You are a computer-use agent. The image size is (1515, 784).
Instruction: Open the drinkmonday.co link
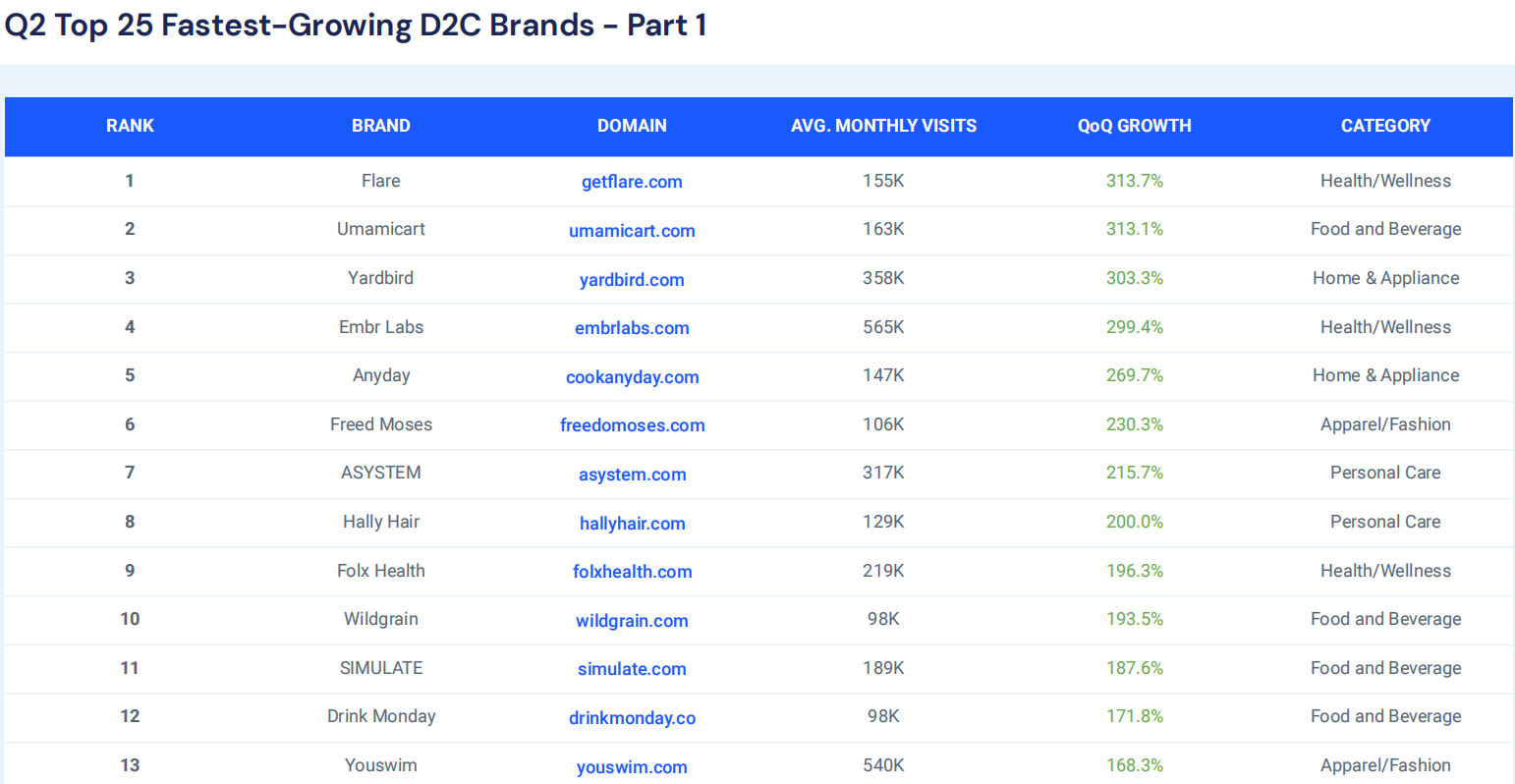632,718
